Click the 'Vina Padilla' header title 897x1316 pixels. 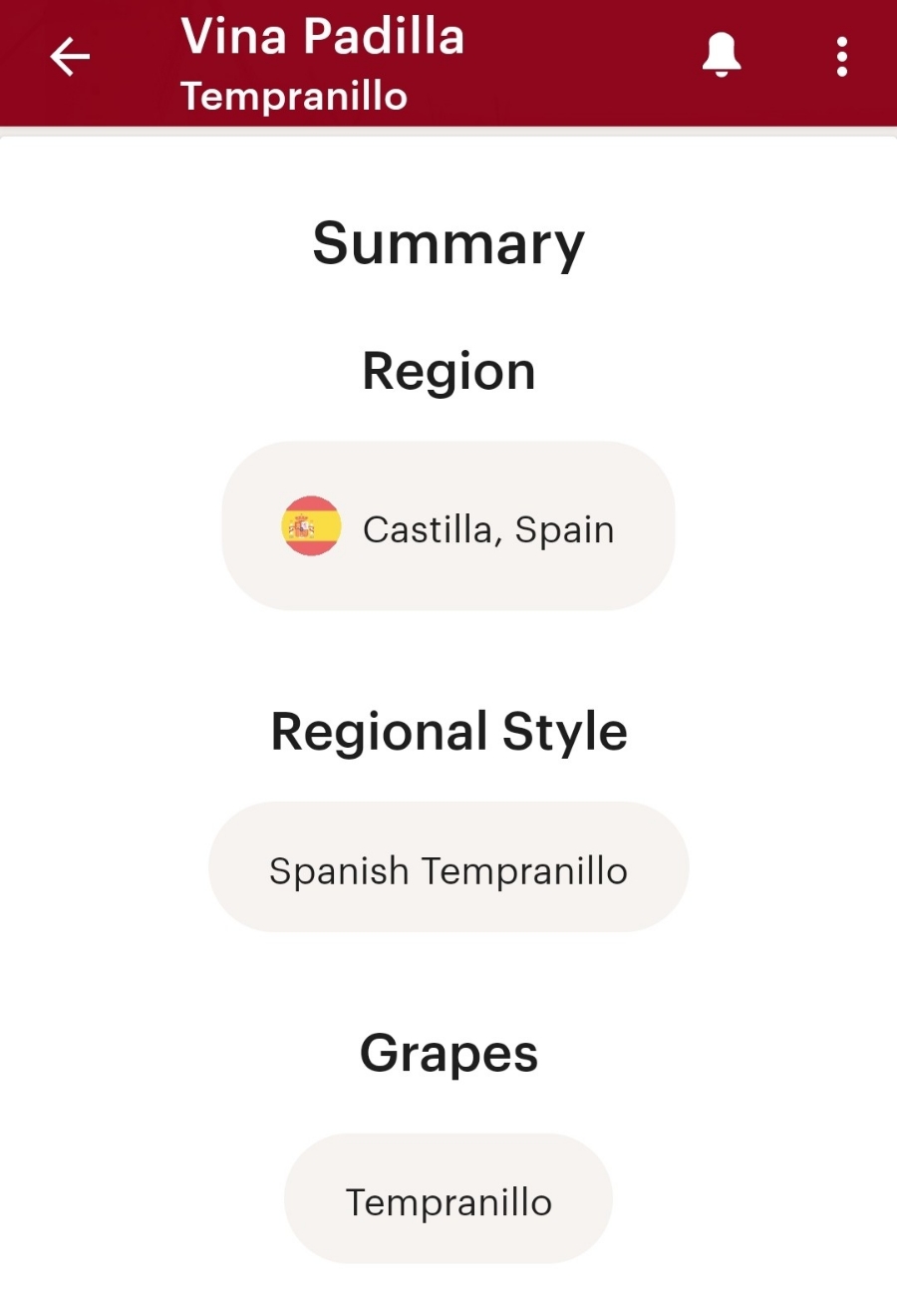[322, 37]
